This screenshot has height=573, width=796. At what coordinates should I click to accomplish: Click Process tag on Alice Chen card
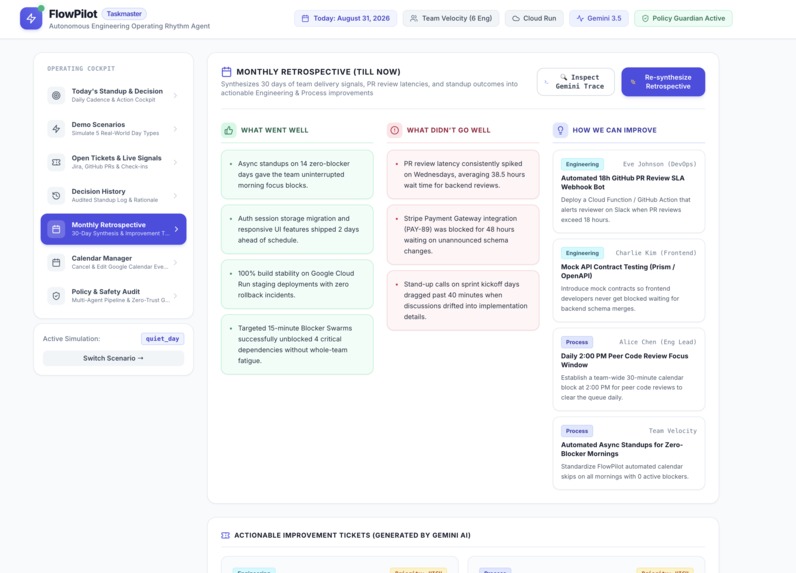pyautogui.click(x=577, y=342)
